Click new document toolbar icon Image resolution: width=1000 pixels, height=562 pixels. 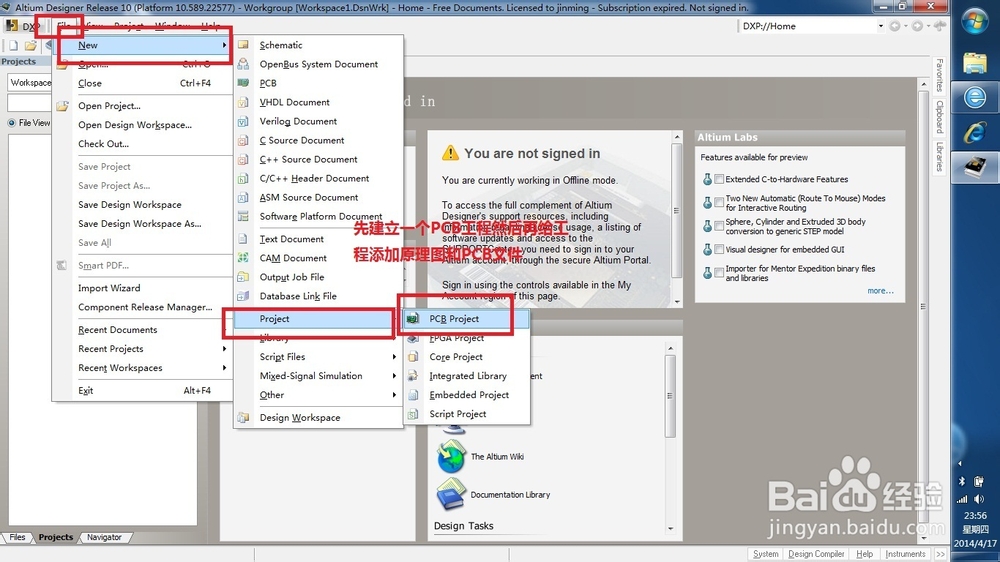coord(13,45)
